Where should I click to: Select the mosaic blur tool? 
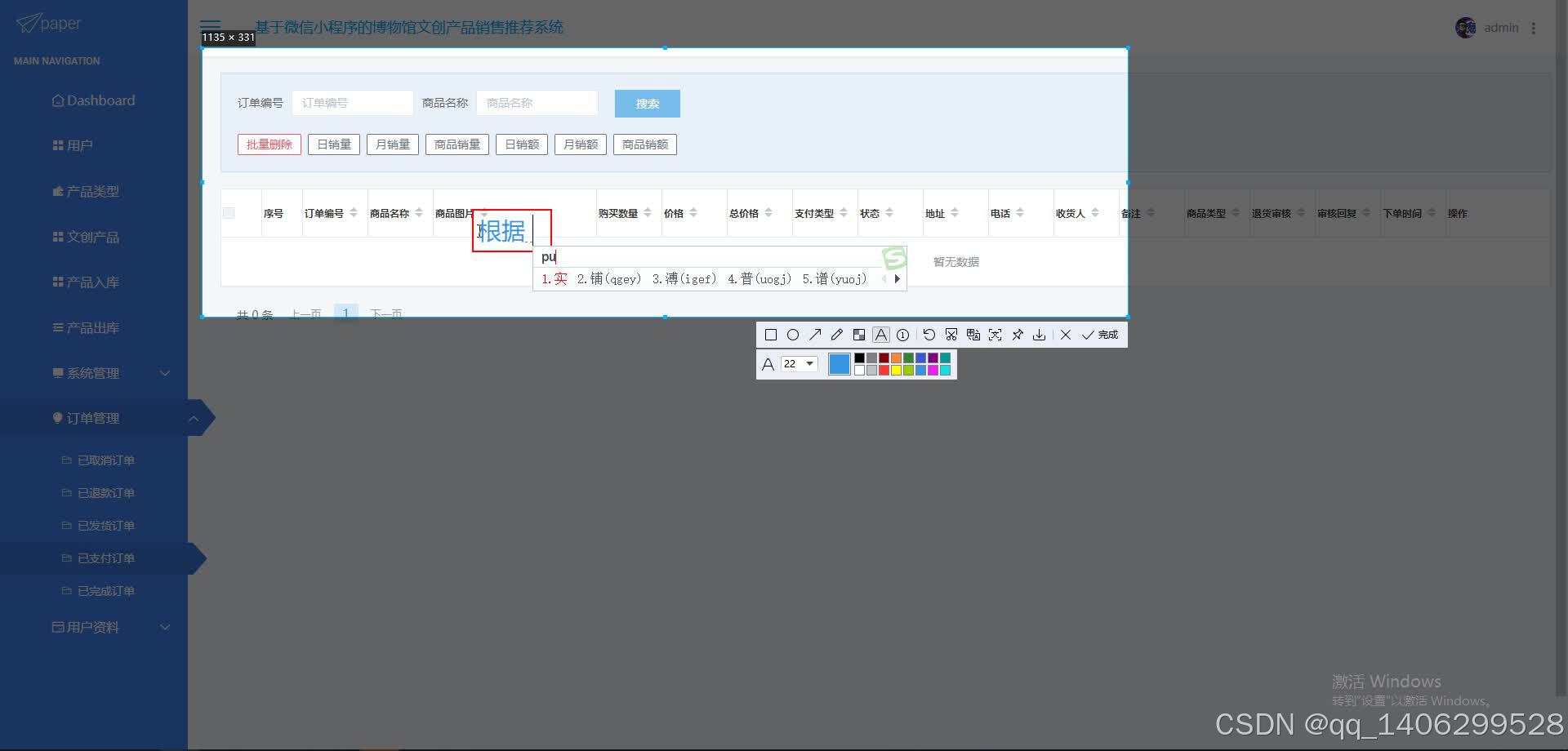[x=859, y=335]
